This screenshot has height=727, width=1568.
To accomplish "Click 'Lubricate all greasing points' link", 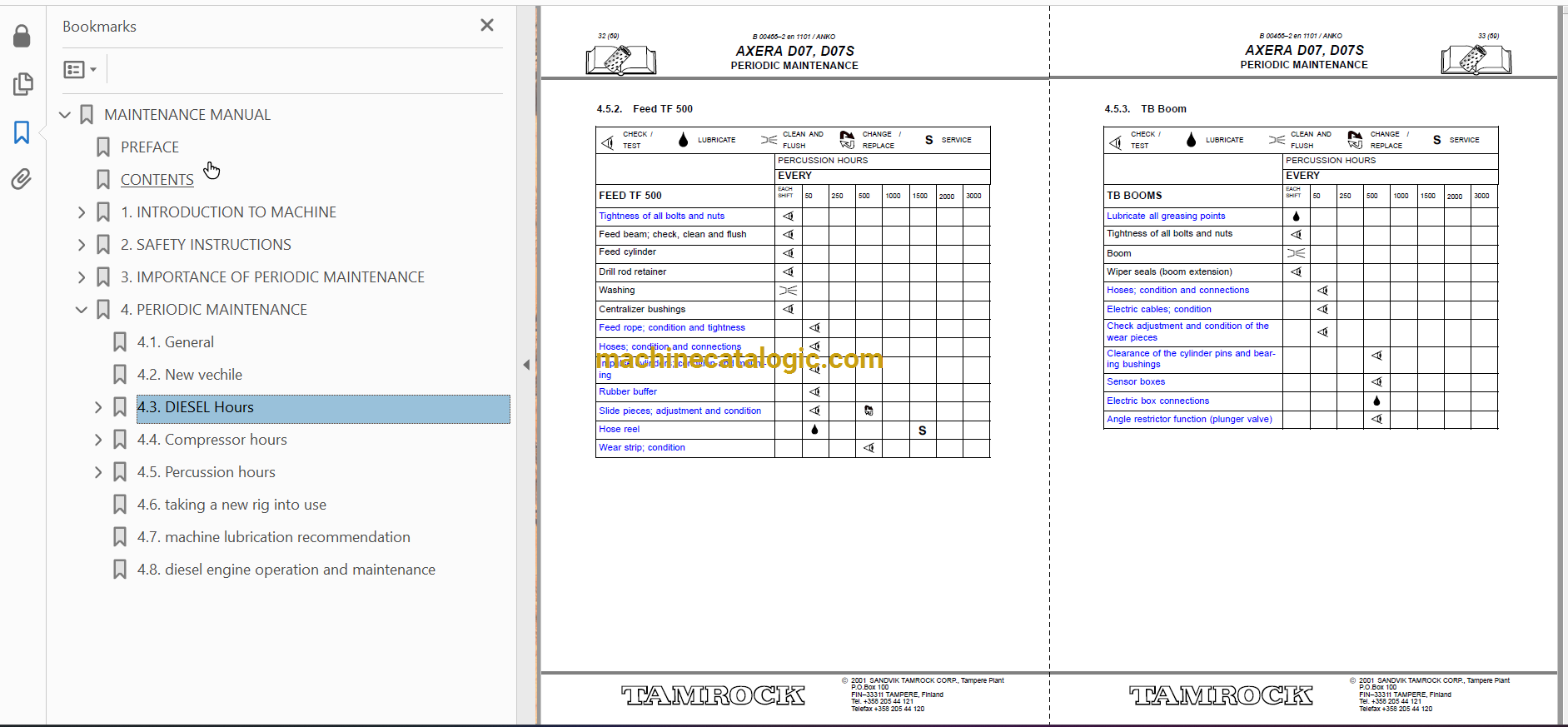I will (x=1166, y=216).
